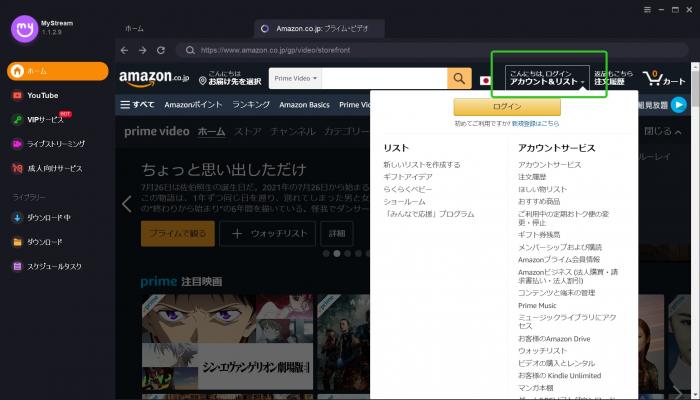Viewport: 700px width, 400px height.
Task: Select the prime video ホーム tab
Action: (x=211, y=131)
